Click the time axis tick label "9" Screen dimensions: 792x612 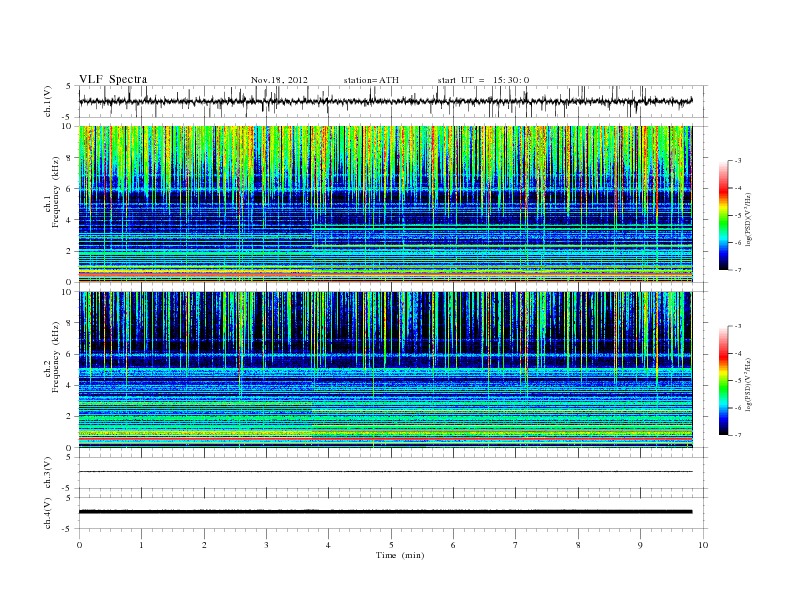click(x=640, y=545)
